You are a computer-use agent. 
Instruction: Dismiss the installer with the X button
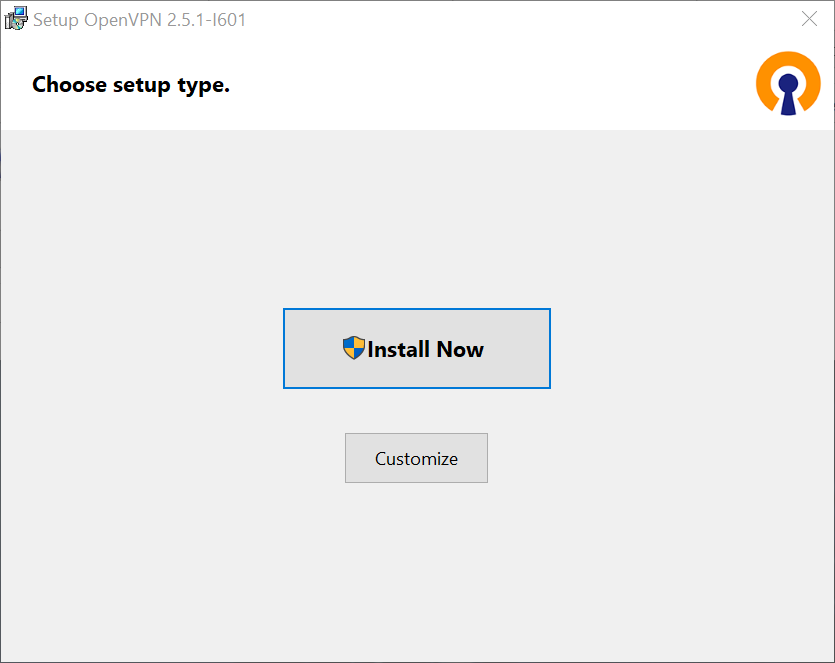tap(809, 19)
